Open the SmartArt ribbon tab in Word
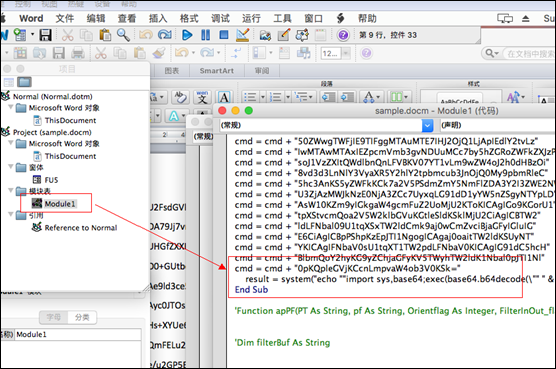Viewport: 556px width, 369px height. pyautogui.click(x=217, y=71)
